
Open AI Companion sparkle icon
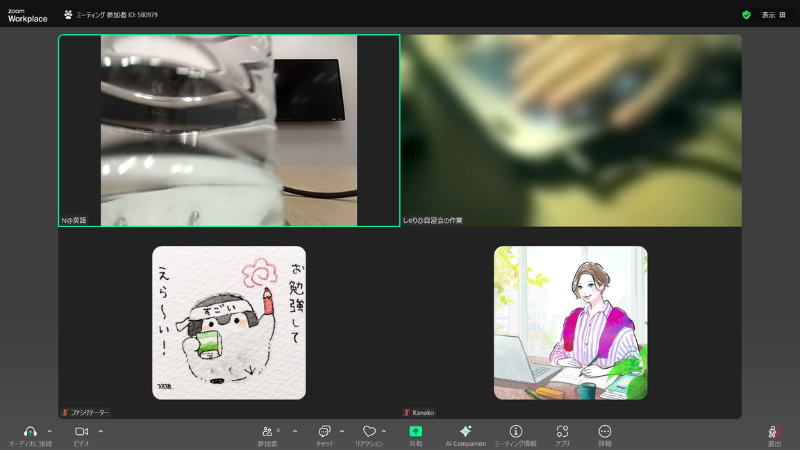[465, 432]
